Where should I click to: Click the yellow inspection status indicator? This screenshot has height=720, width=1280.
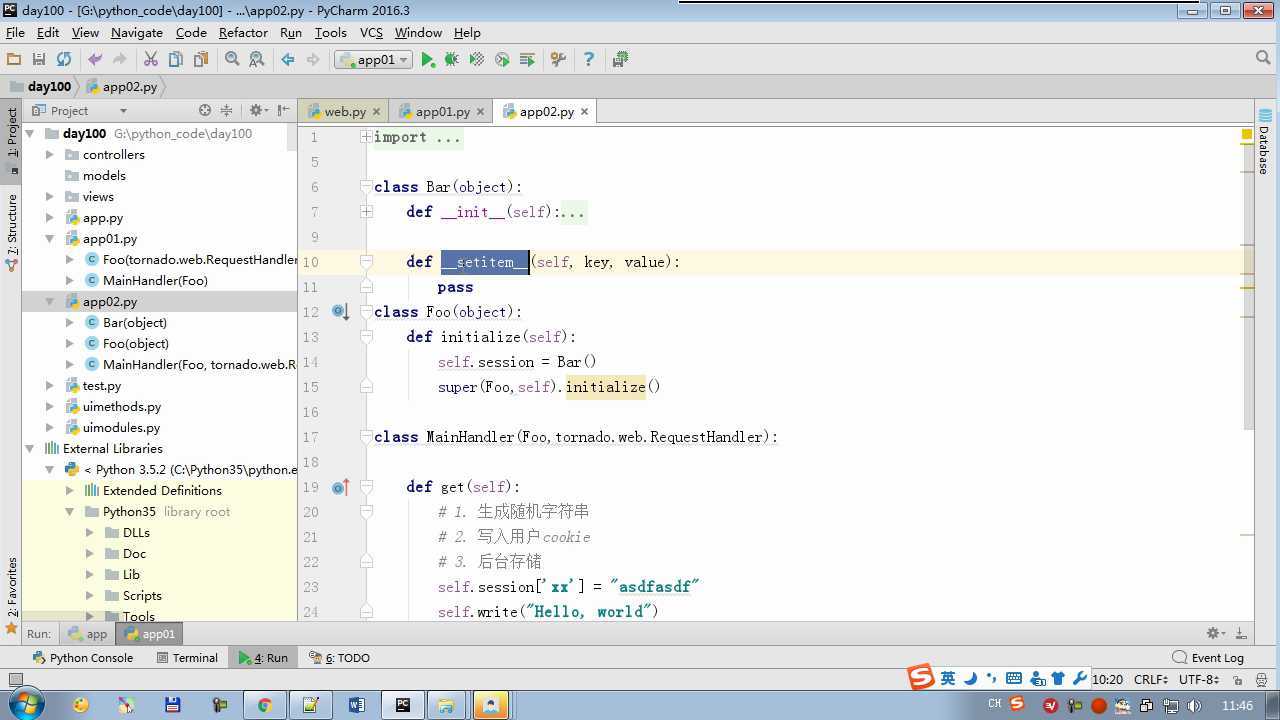(1247, 134)
